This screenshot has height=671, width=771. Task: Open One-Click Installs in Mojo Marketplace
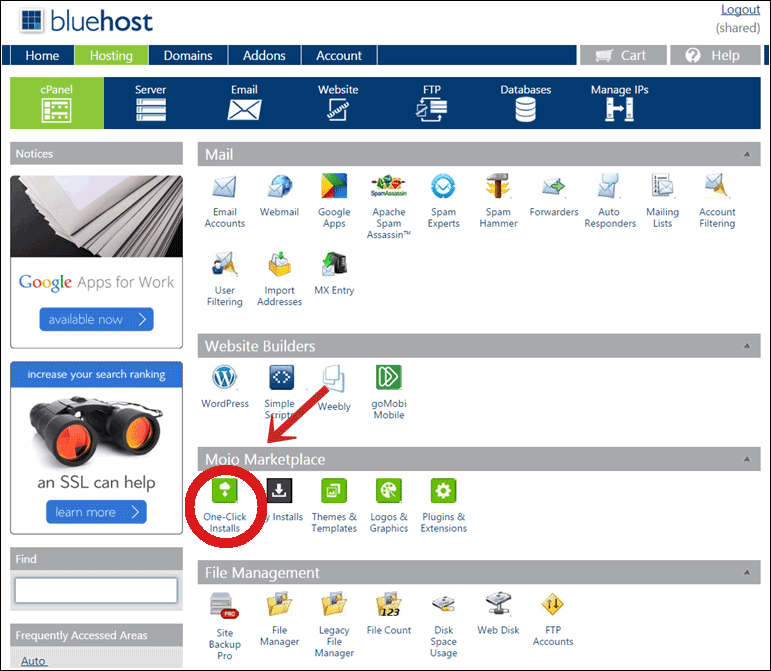pyautogui.click(x=225, y=505)
